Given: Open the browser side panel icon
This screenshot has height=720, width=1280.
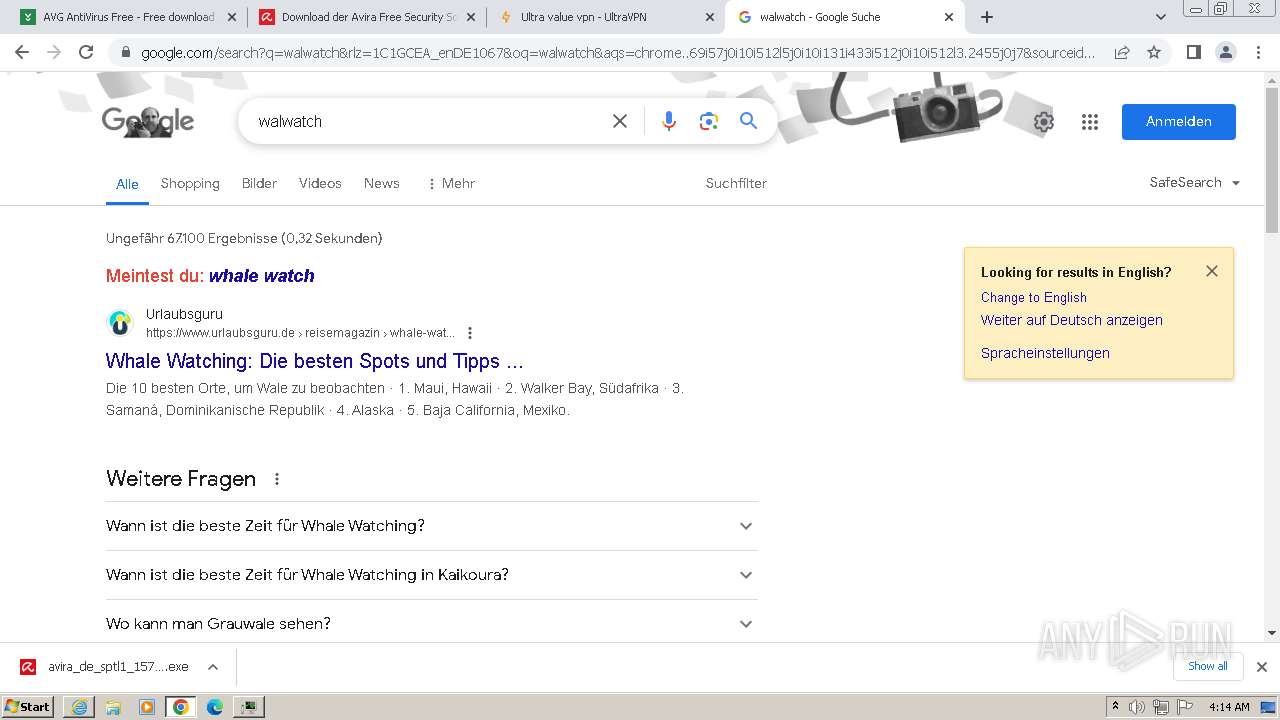Looking at the screenshot, I should [x=1193, y=52].
